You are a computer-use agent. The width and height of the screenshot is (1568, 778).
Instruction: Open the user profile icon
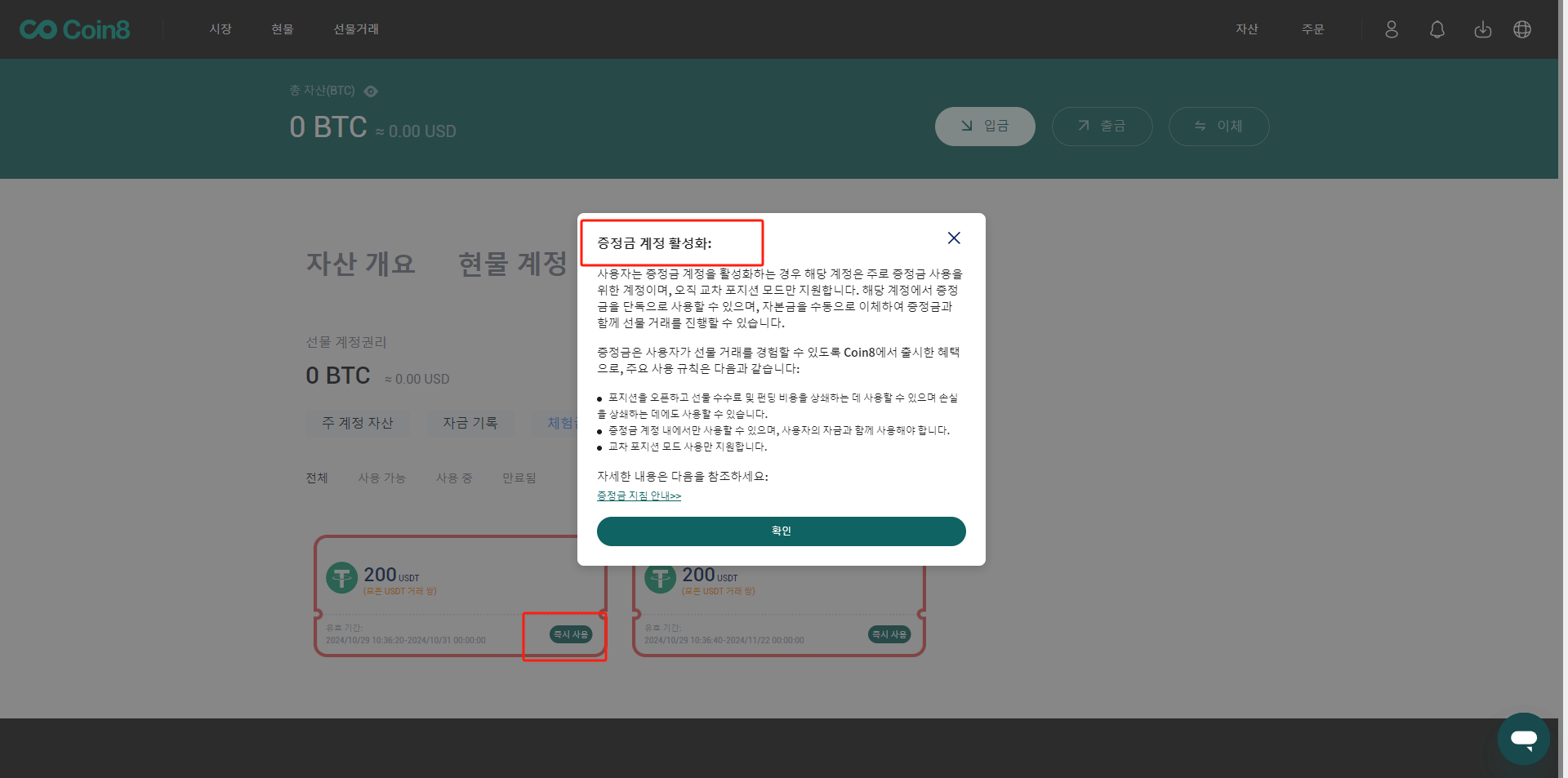coord(1392,29)
